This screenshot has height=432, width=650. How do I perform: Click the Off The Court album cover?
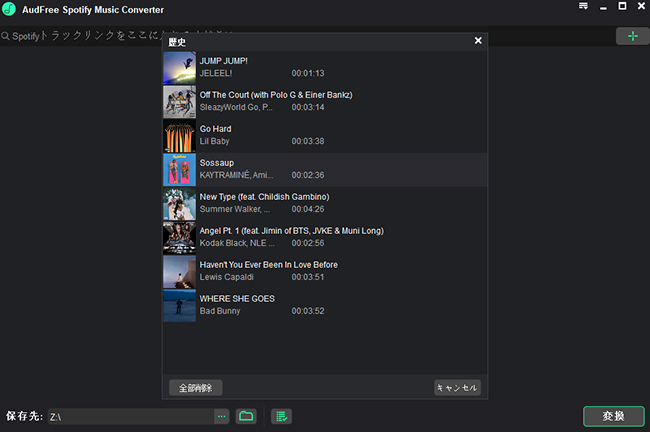tap(179, 102)
